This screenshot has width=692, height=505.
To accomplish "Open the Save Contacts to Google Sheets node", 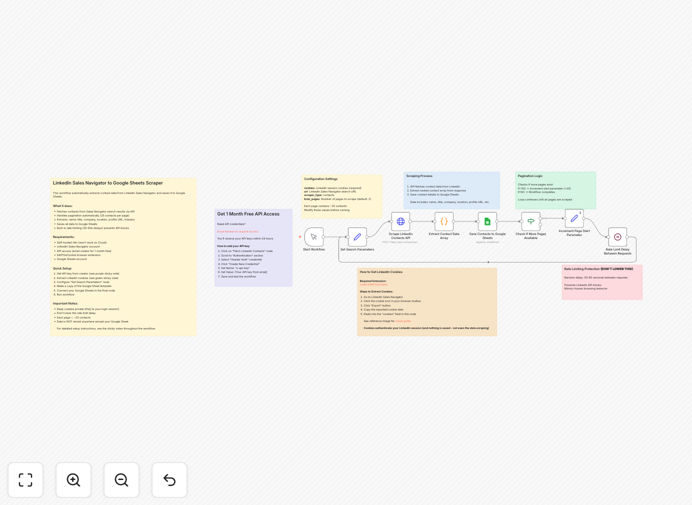I will point(487,221).
